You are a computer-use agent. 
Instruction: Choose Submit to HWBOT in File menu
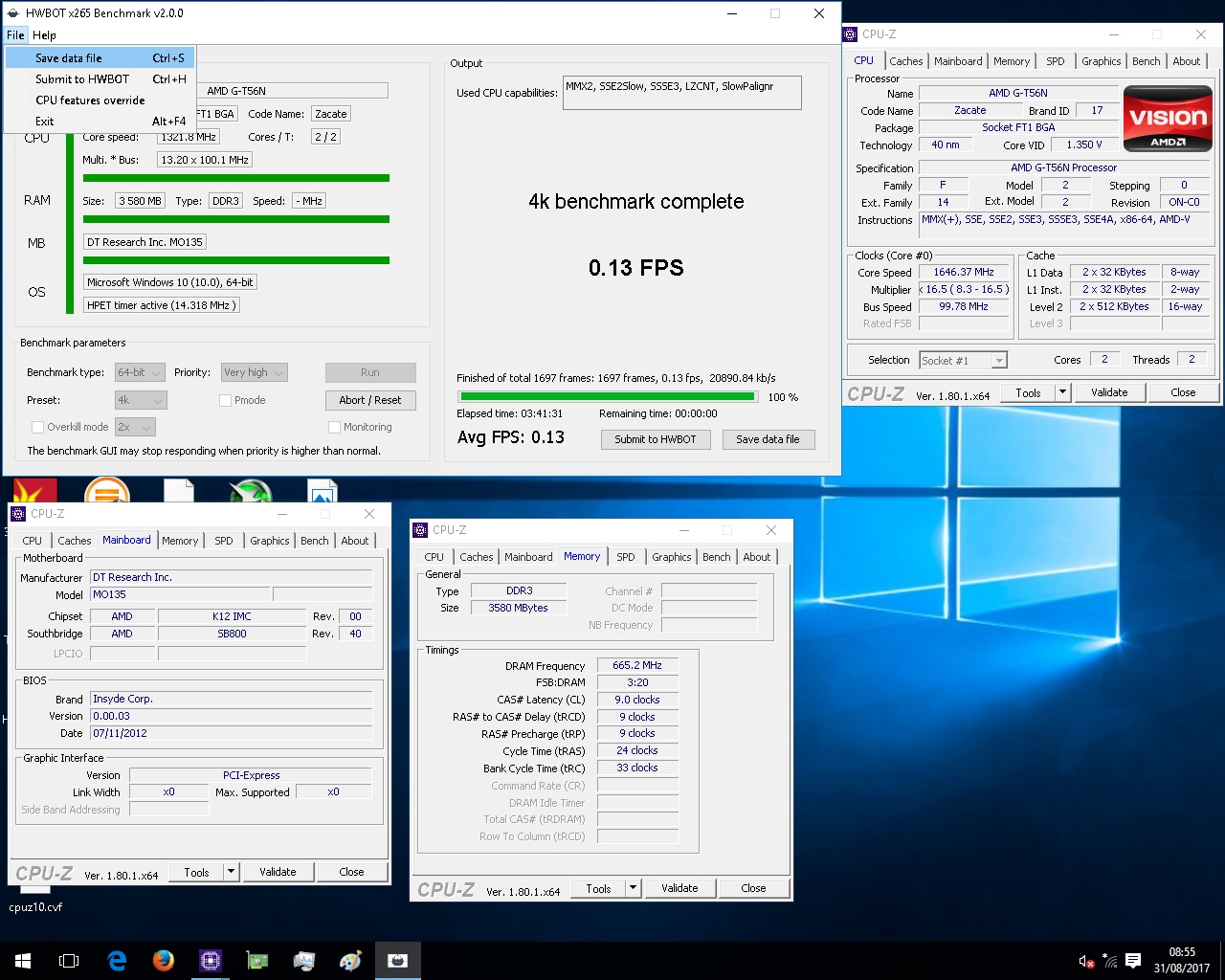[100, 79]
